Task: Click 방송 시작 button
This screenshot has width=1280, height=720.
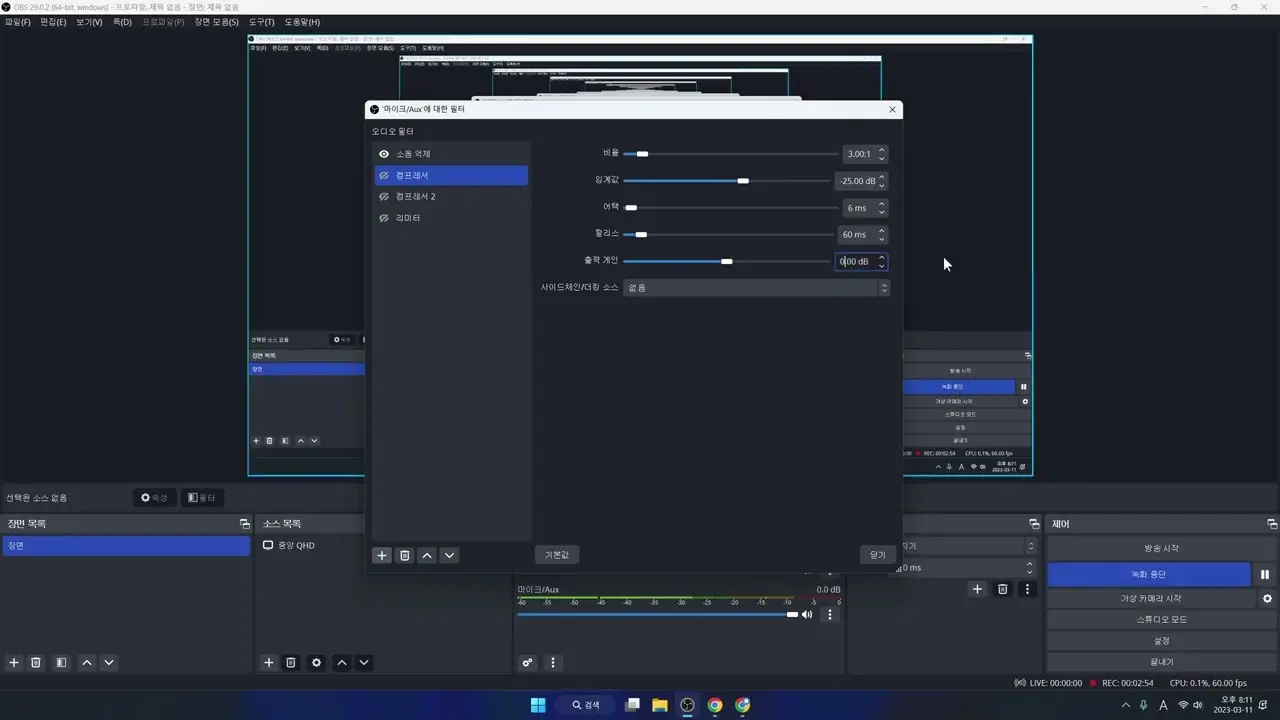Action: point(1161,549)
